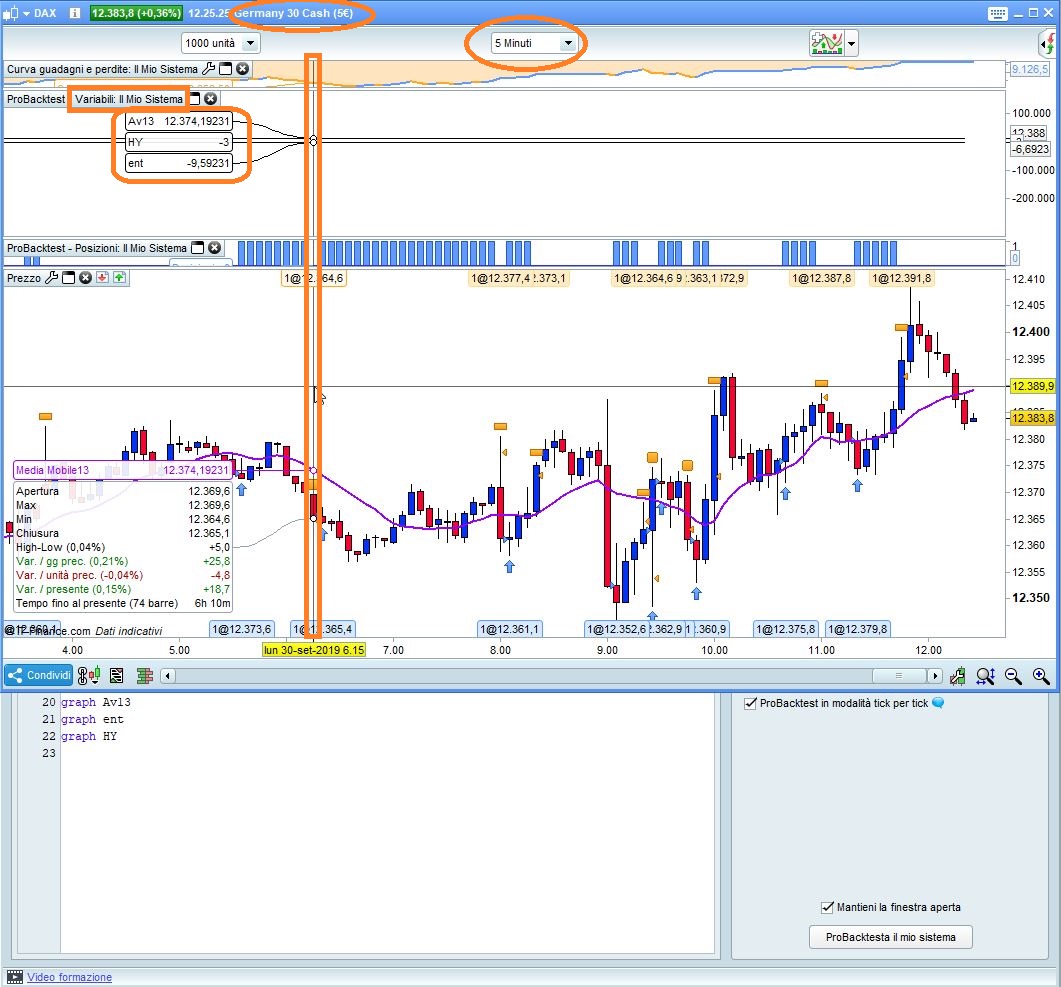Select the ProBacktest tab label
Image resolution: width=1061 pixels, height=987 pixels.
pos(36,99)
